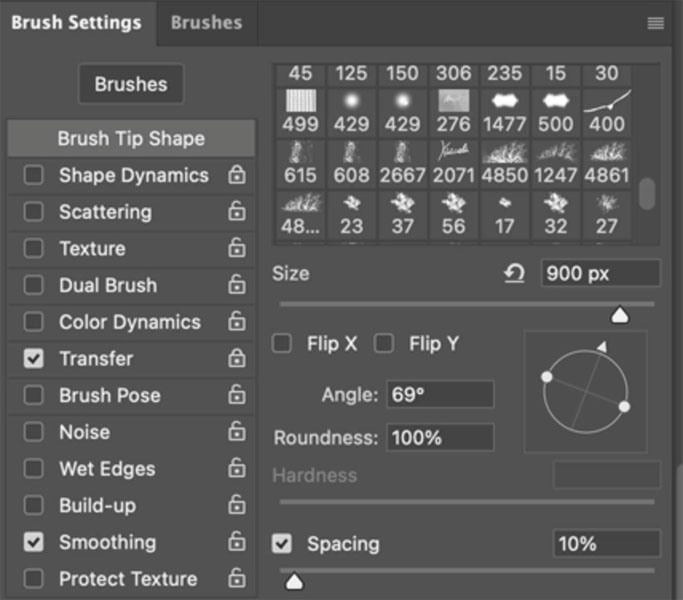Enable the Shape Dynamics checkbox
The height and width of the screenshot is (600, 683).
34,175
